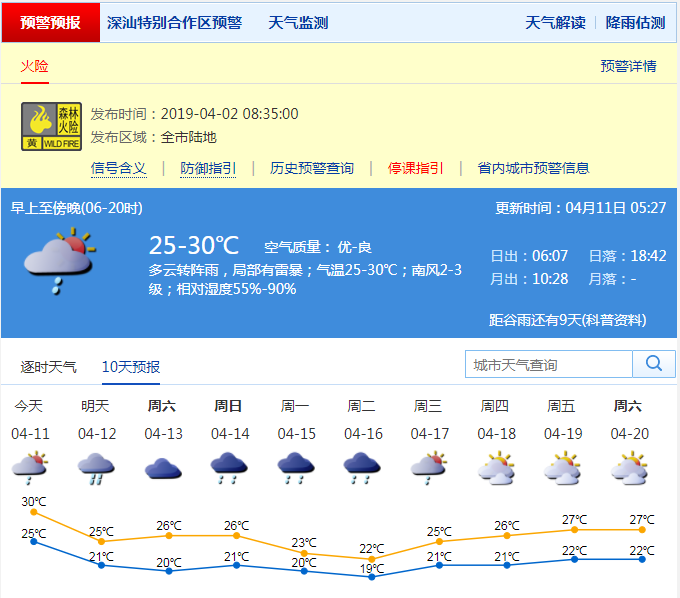Viewport: 680px width, 598px height.
Task: Select the 04-12 rain weather icon
Action: point(96,468)
